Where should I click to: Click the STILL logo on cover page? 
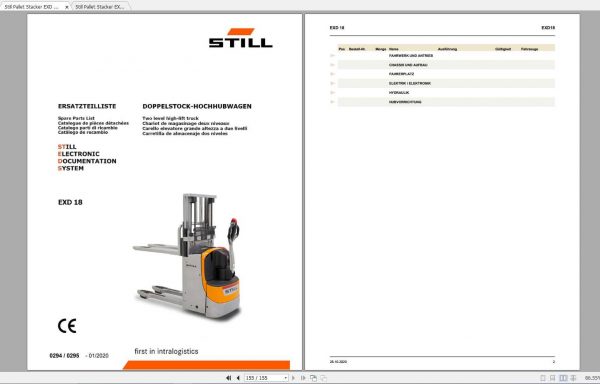[241, 38]
